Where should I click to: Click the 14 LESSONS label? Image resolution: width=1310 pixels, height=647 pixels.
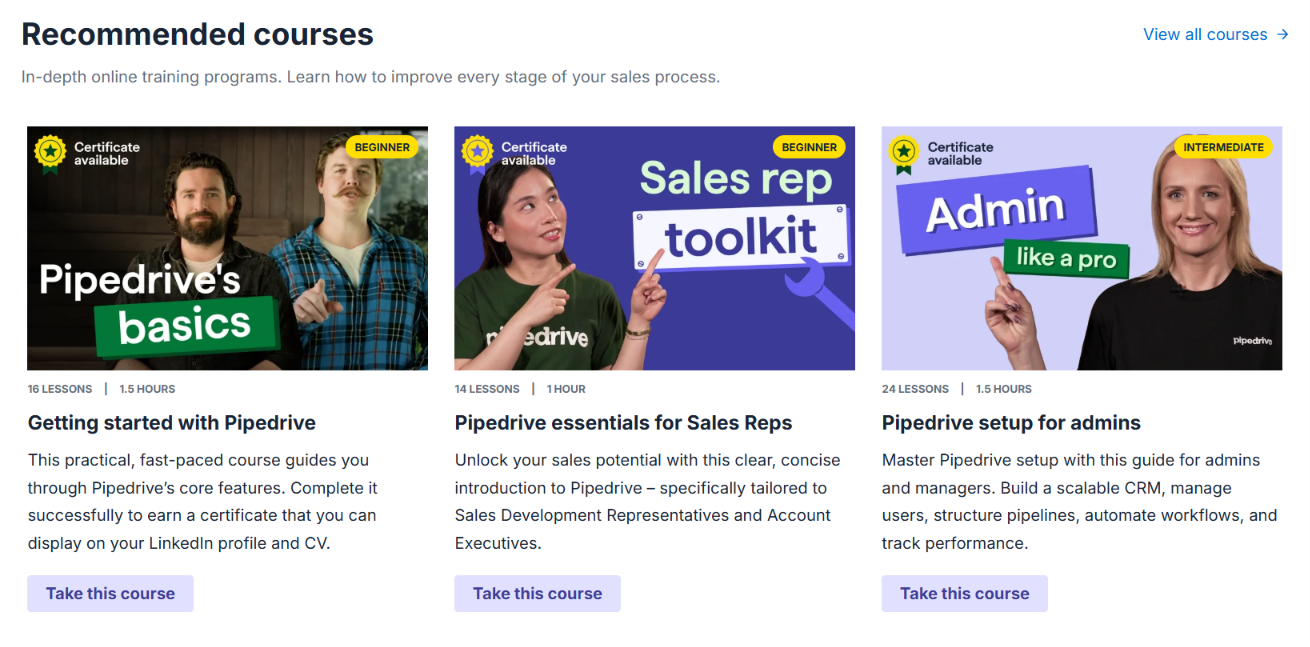pos(487,389)
